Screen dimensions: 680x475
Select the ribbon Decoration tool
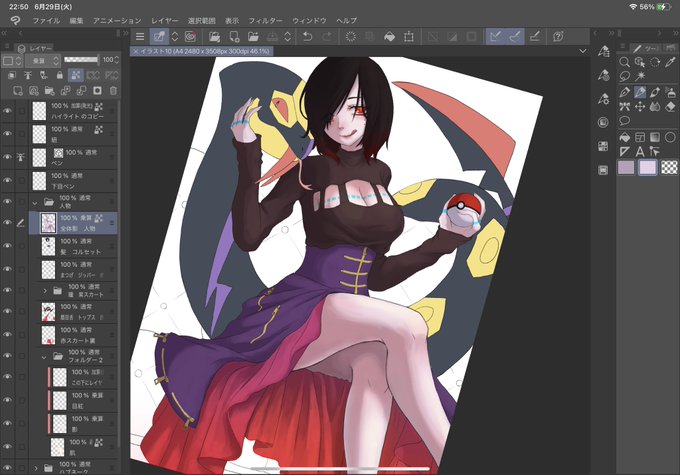pos(624,106)
